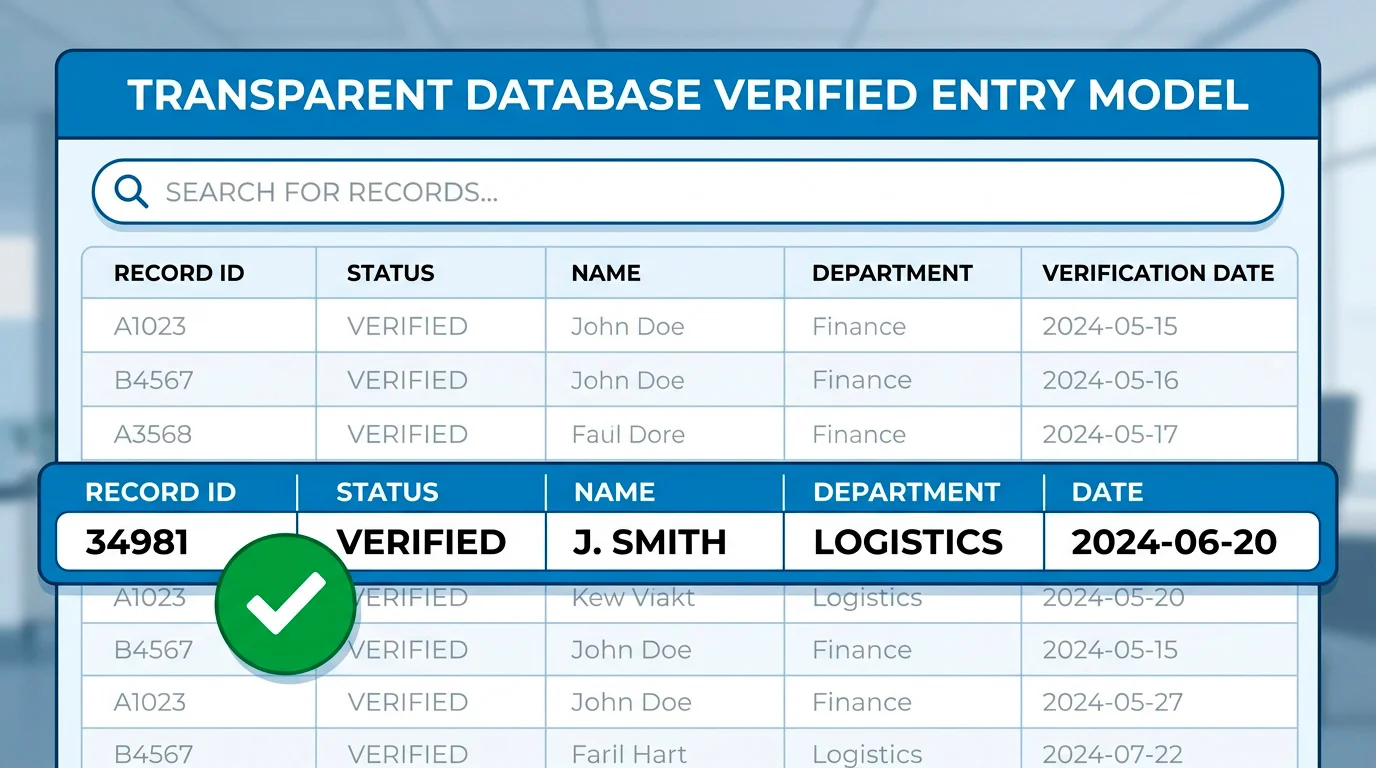The width and height of the screenshot is (1376, 768).
Task: Click the date 2024-05-27
Action: (x=1112, y=702)
